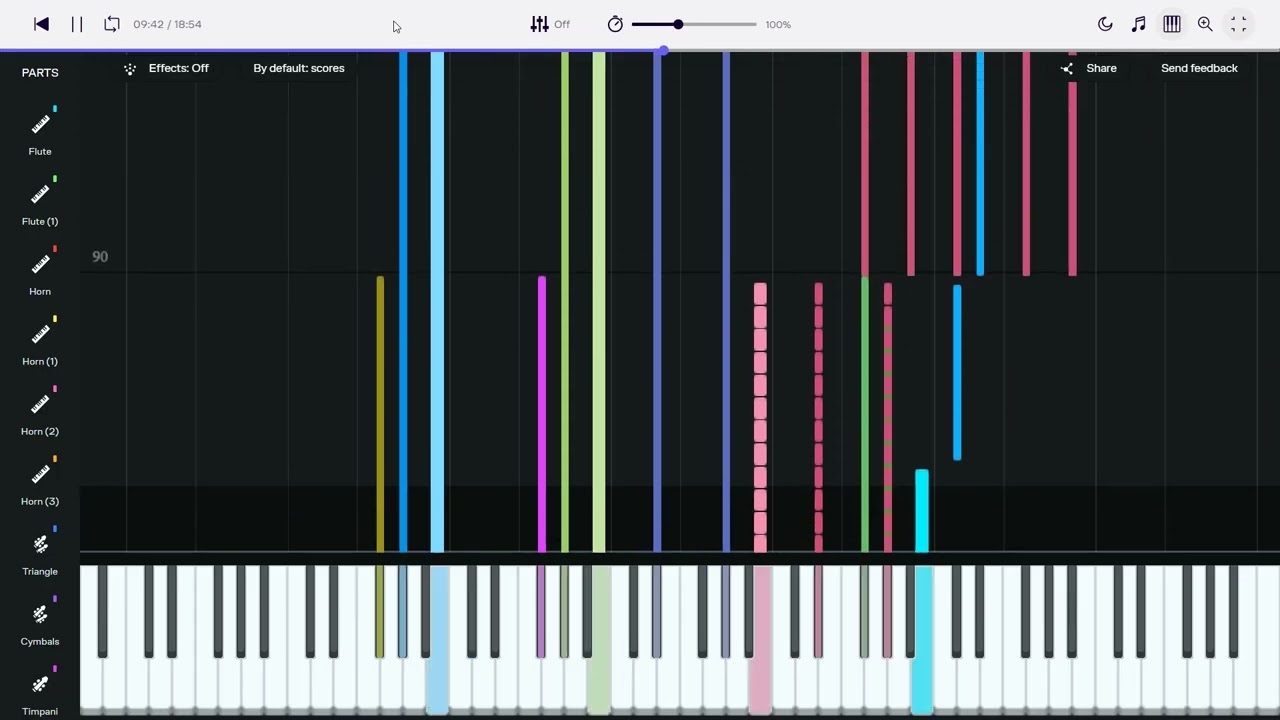Select the Horn part icon
The height and width of the screenshot is (720, 1280).
click(40, 264)
